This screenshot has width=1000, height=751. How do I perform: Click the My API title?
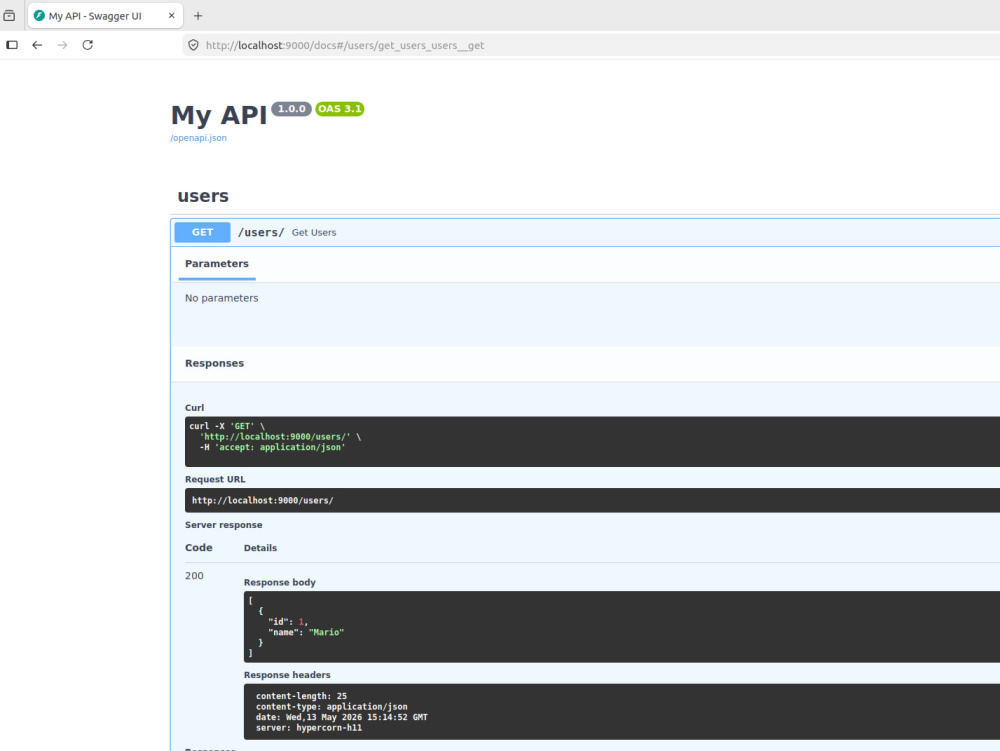(219, 115)
